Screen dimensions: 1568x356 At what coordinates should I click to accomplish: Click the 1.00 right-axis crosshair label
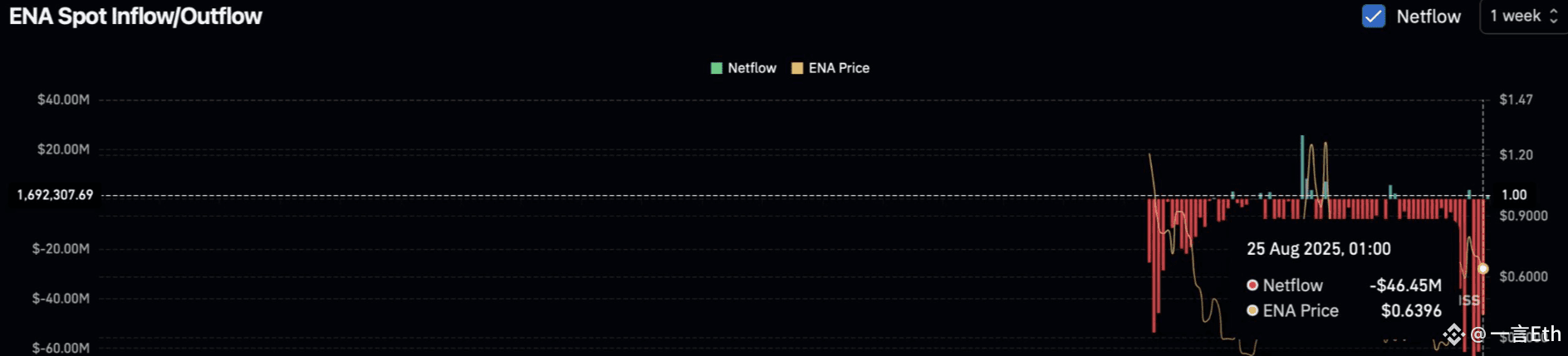[x=1514, y=195]
